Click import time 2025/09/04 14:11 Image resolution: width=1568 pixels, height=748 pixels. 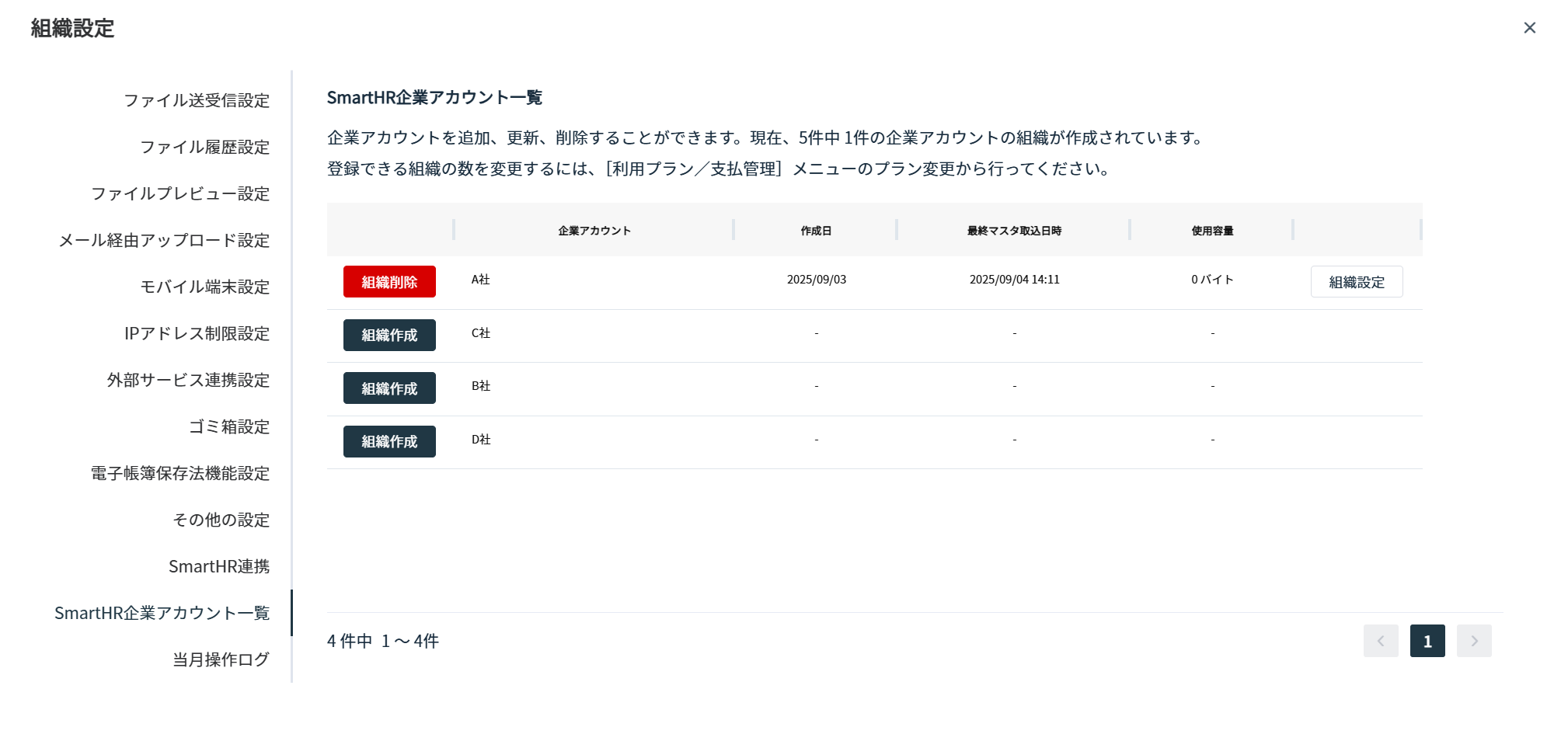tap(1014, 280)
